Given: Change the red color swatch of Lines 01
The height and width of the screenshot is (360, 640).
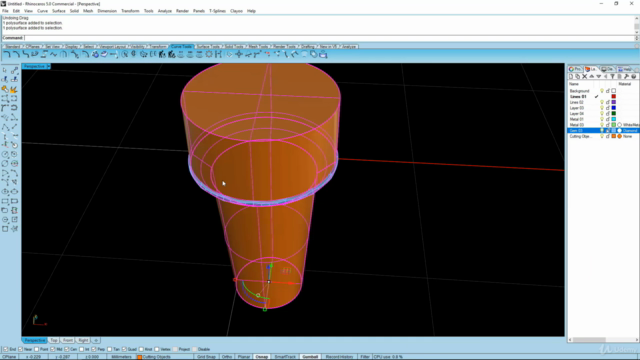Looking at the screenshot, I should click(613, 97).
